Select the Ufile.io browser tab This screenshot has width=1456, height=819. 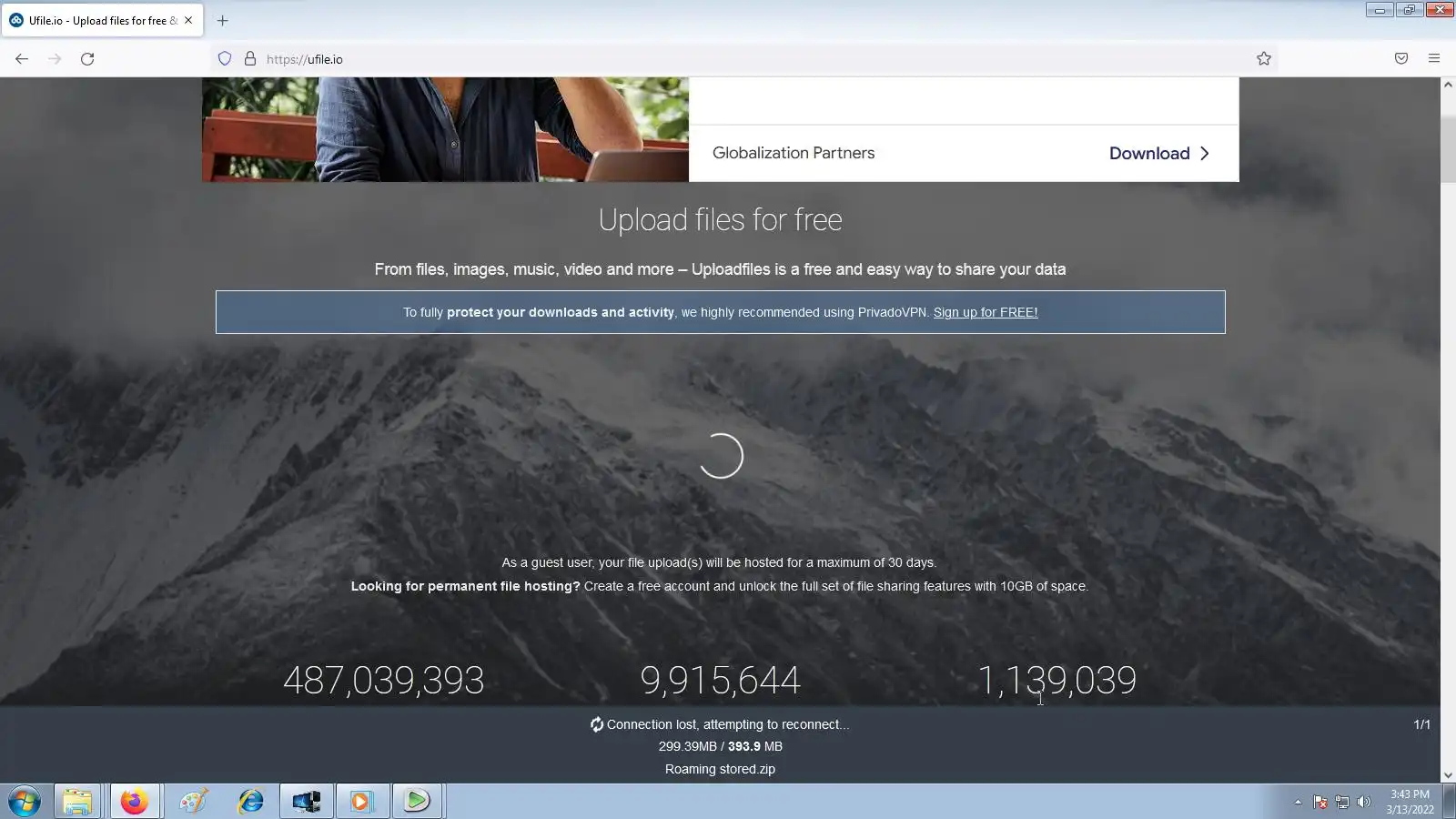point(103,20)
